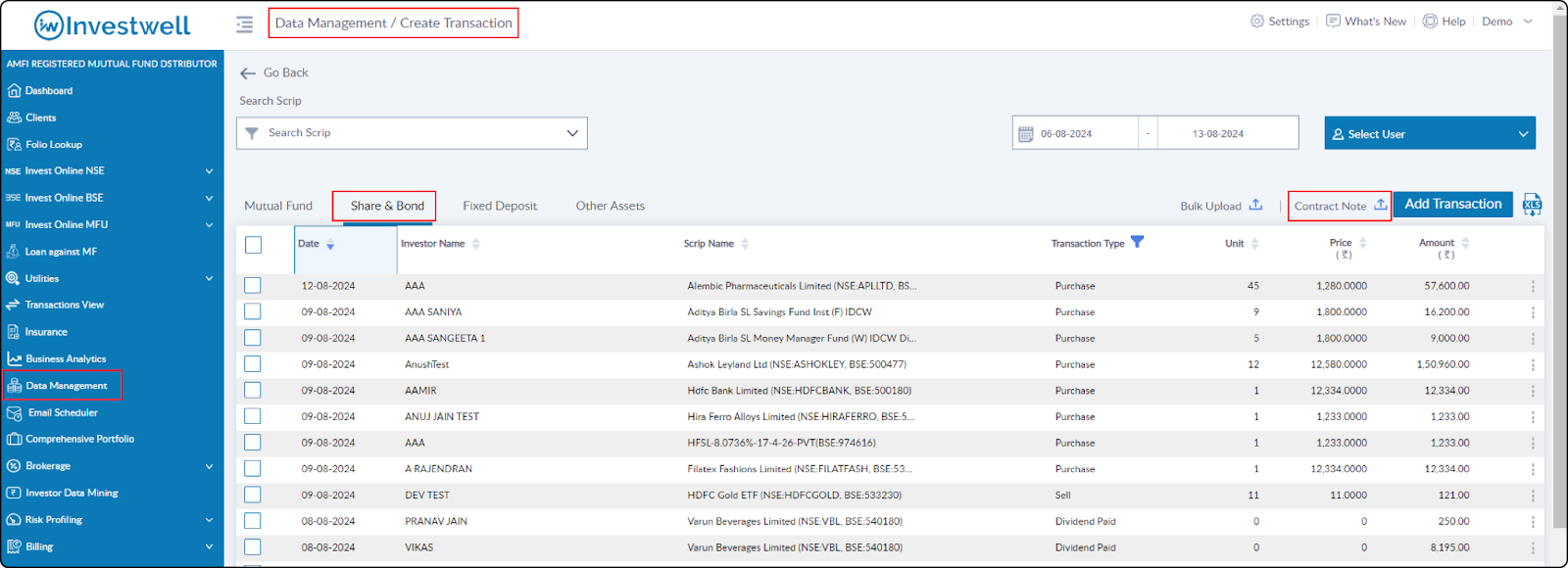Open the Search Scrip dropdown

click(x=412, y=133)
